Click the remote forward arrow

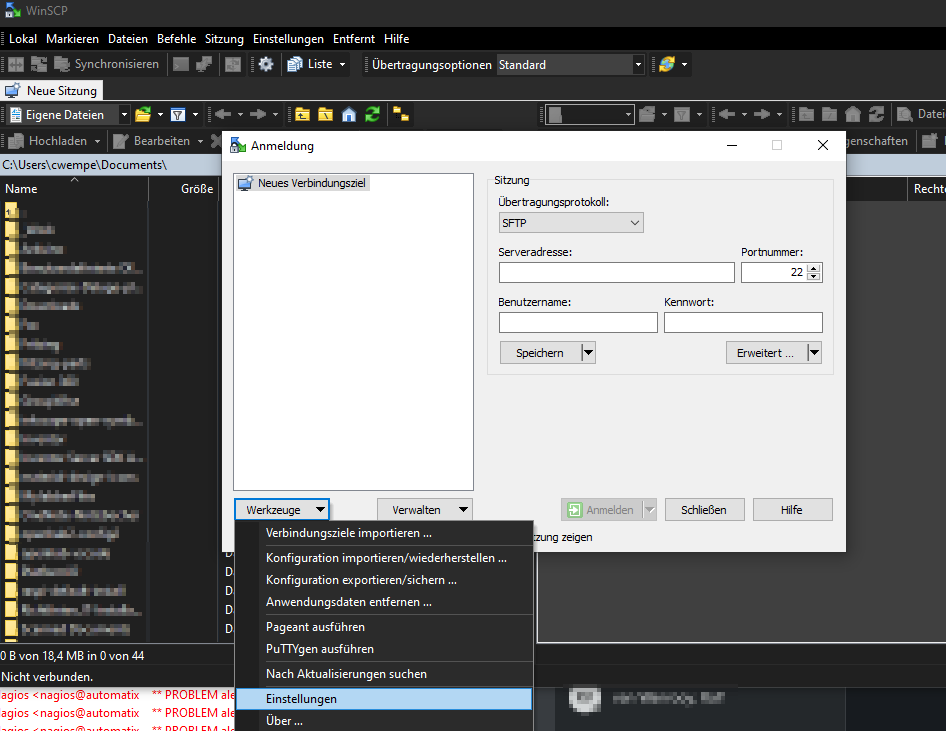761,115
